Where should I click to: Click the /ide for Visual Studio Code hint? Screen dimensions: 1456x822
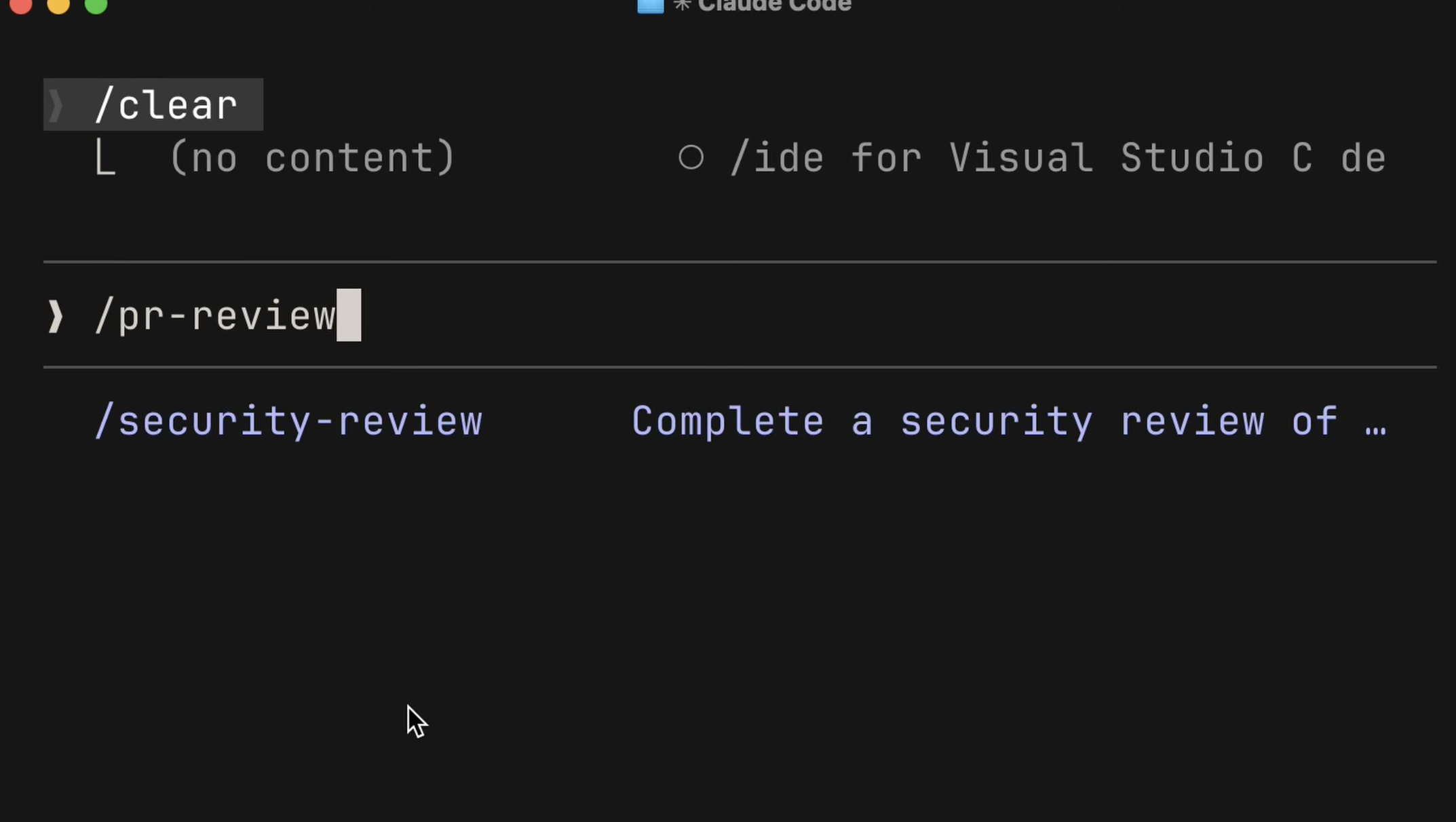coord(1058,158)
